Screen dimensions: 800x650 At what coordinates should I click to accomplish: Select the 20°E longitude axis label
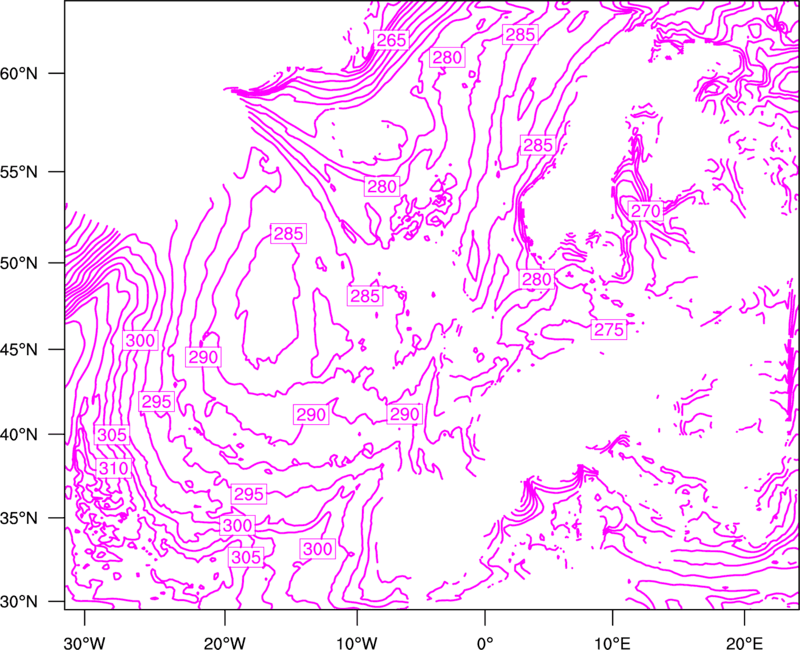tap(744, 643)
